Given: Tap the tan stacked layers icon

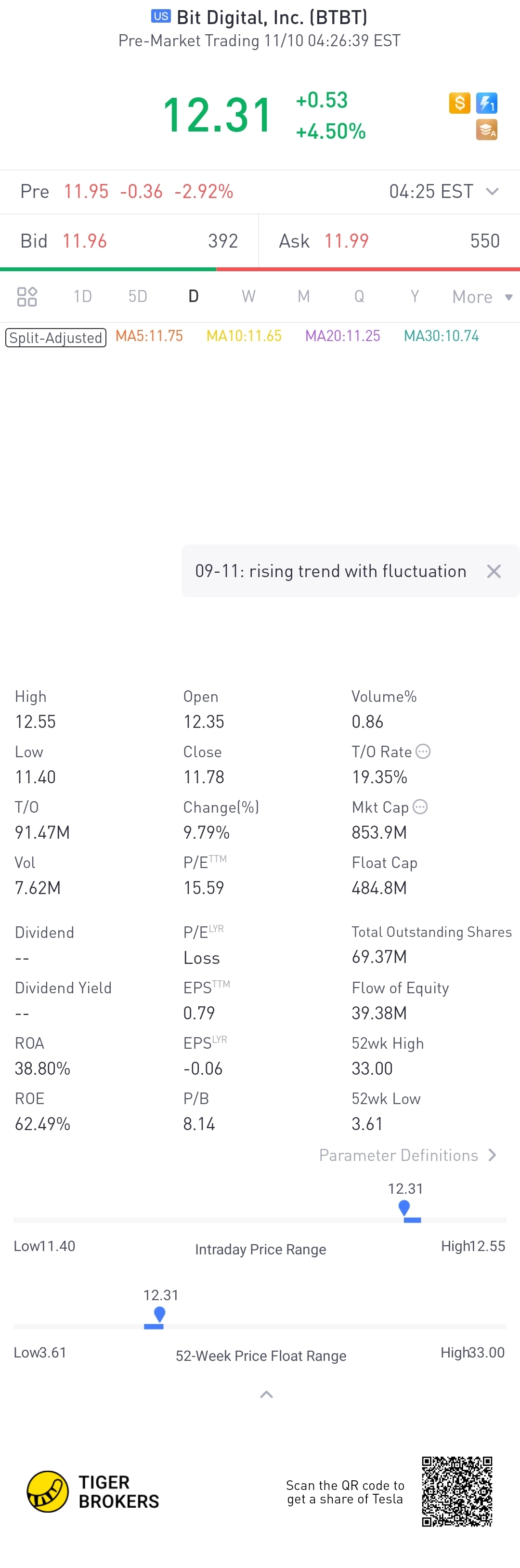Looking at the screenshot, I should point(487,130).
